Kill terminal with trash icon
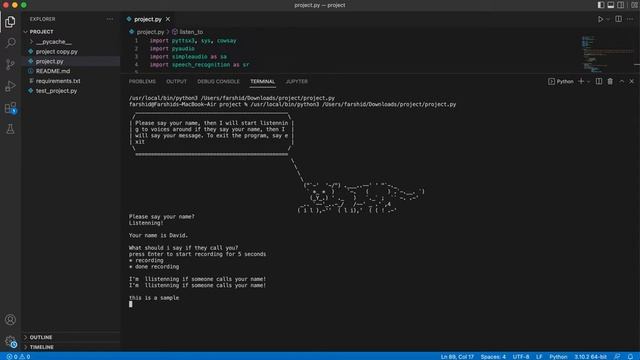The width and height of the screenshot is (640, 360). [x=610, y=81]
